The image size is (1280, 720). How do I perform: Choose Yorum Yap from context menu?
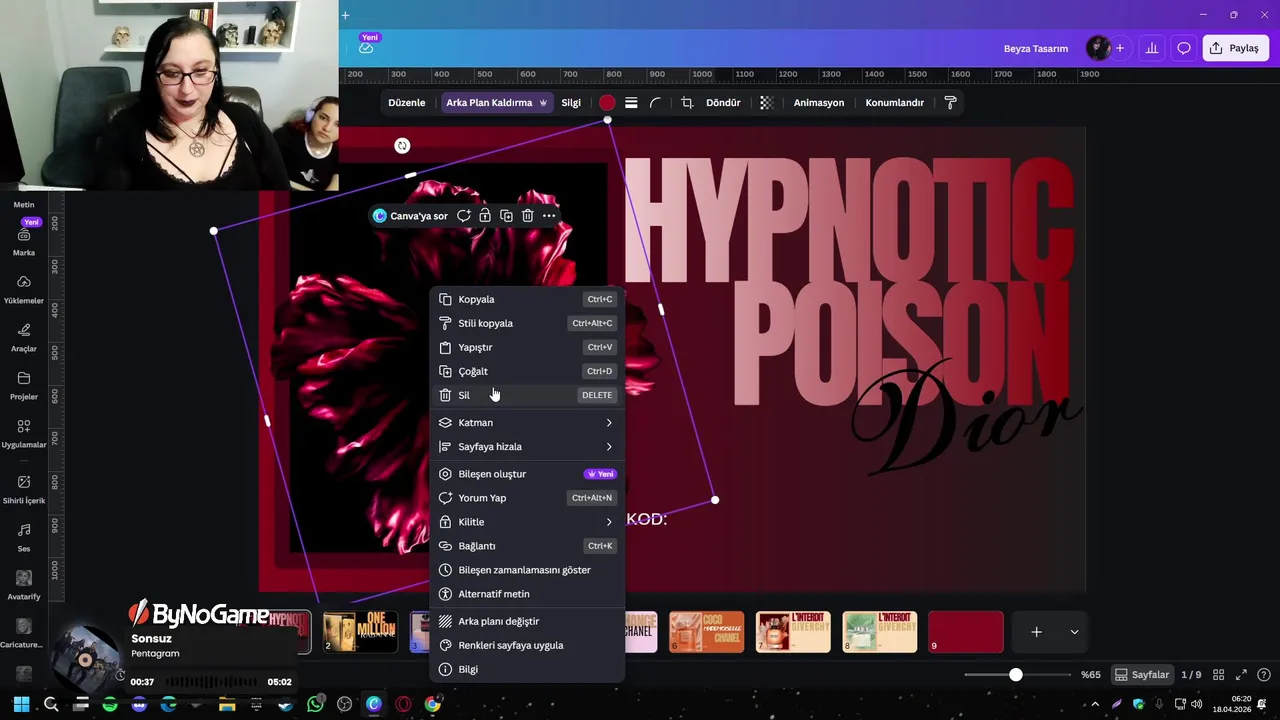pyautogui.click(x=527, y=498)
